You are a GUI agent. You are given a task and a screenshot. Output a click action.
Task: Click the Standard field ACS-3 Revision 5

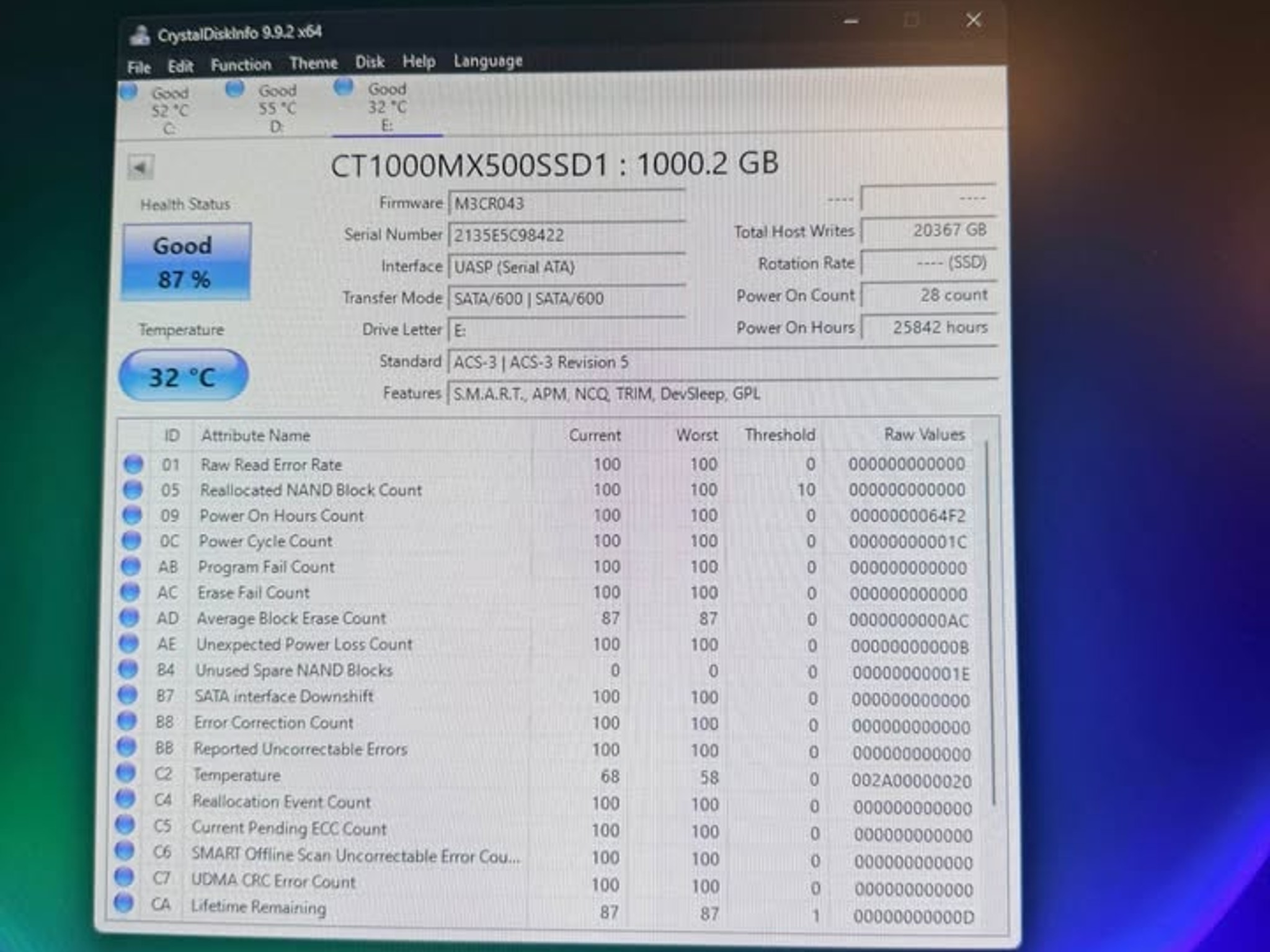tap(722, 362)
